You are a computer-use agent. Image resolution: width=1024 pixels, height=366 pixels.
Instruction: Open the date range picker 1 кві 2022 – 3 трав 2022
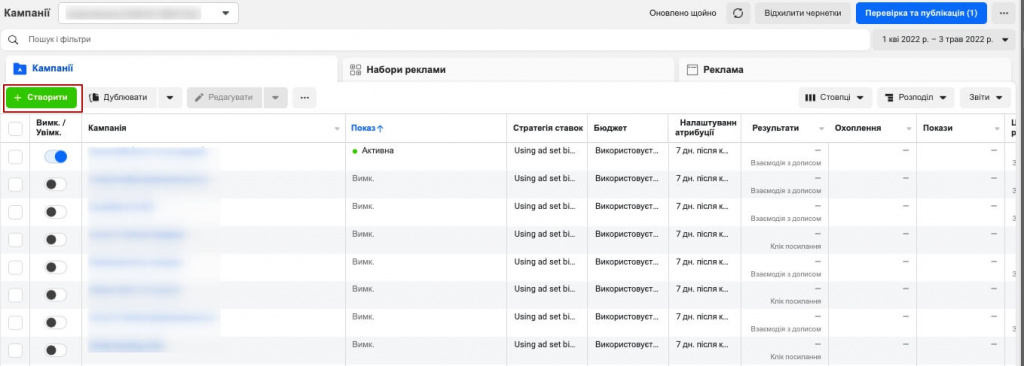(x=944, y=40)
